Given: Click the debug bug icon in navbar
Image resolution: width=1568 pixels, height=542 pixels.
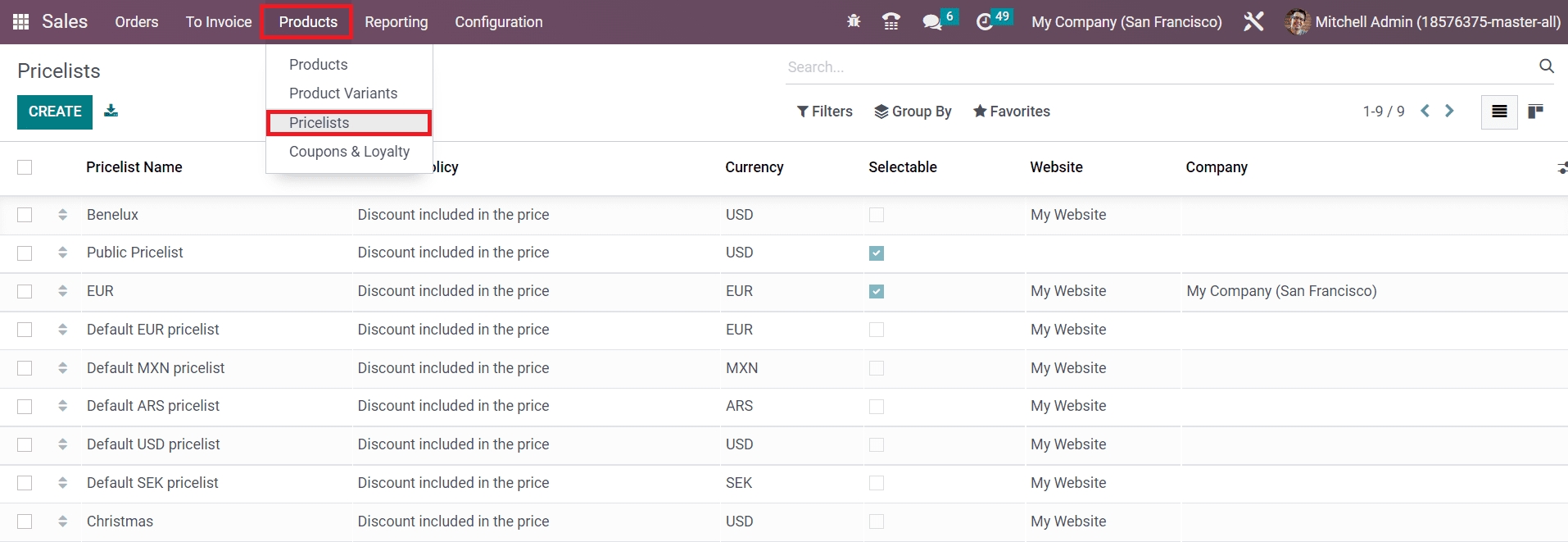Looking at the screenshot, I should pyautogui.click(x=854, y=22).
